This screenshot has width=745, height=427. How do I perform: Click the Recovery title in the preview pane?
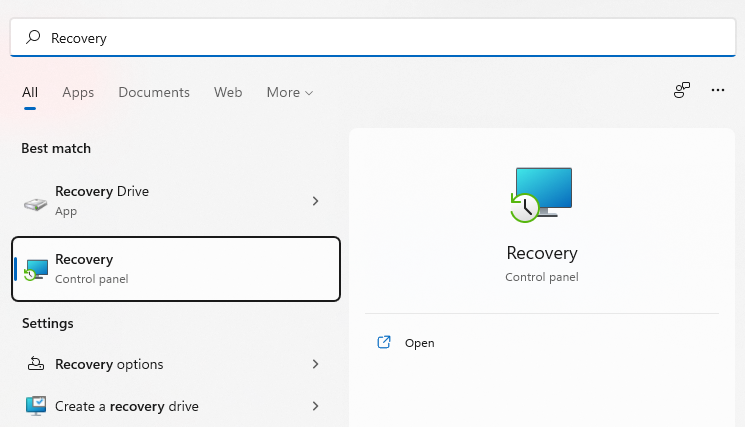[x=541, y=253]
